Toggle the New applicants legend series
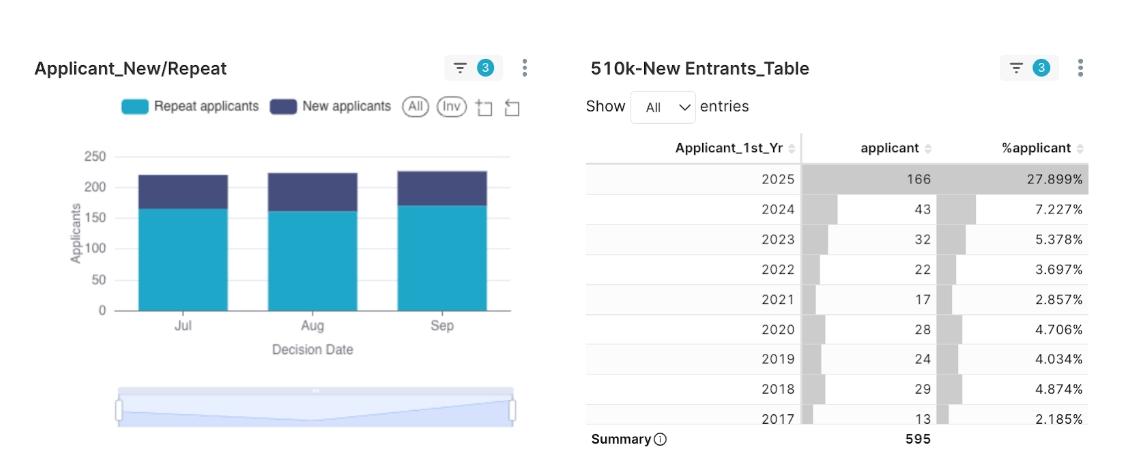Viewport: 1125px width, 461px height. point(331,106)
